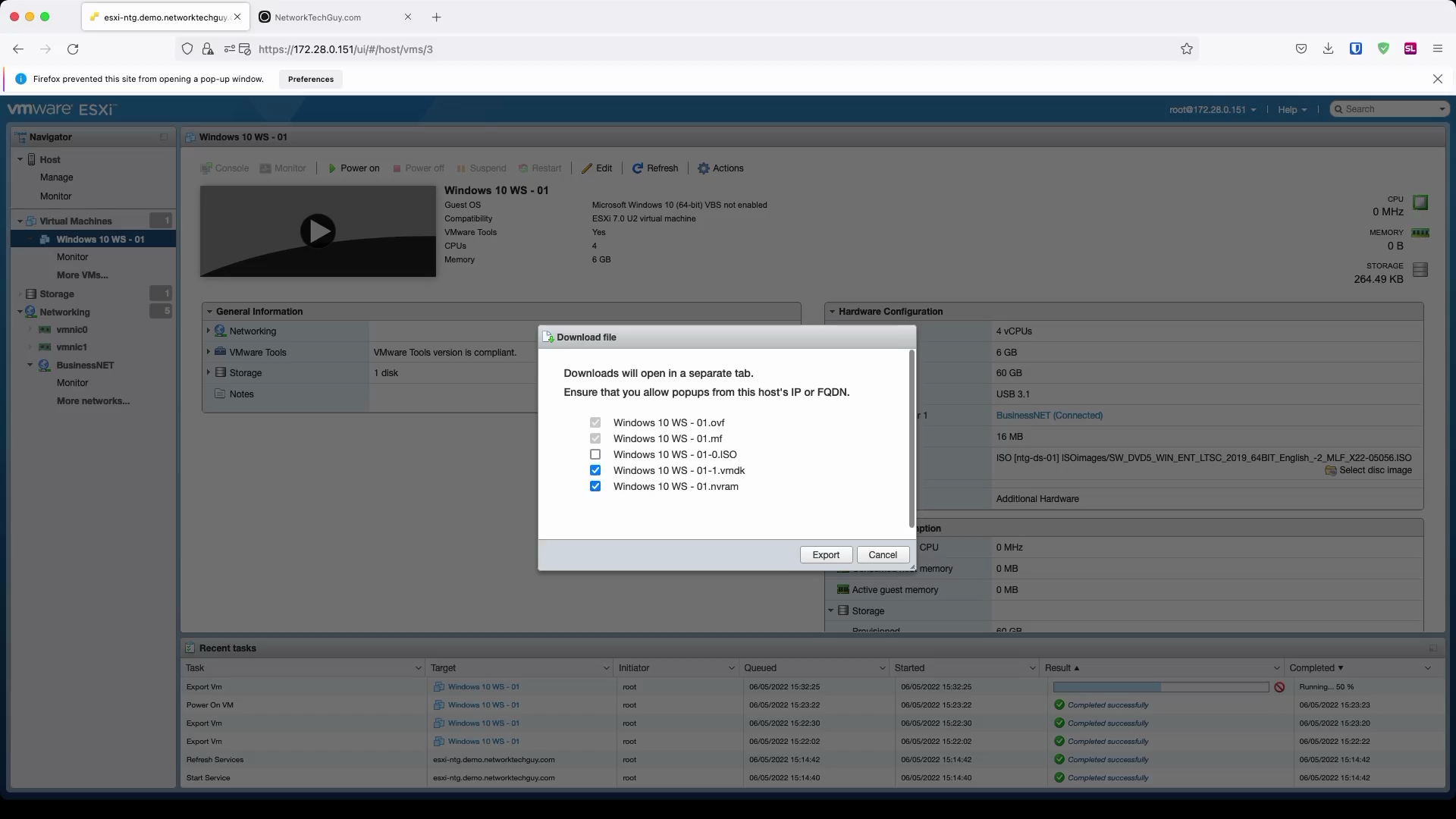
Task: Click the Windows 10 WS - 01.ovf checkbox
Action: (595, 423)
